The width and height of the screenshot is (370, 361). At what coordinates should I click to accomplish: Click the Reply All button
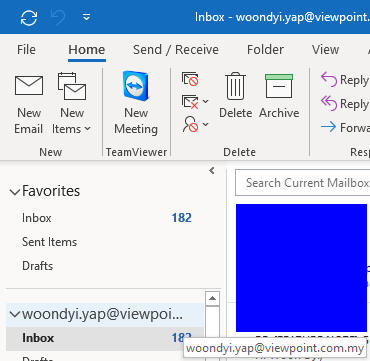tap(345, 104)
